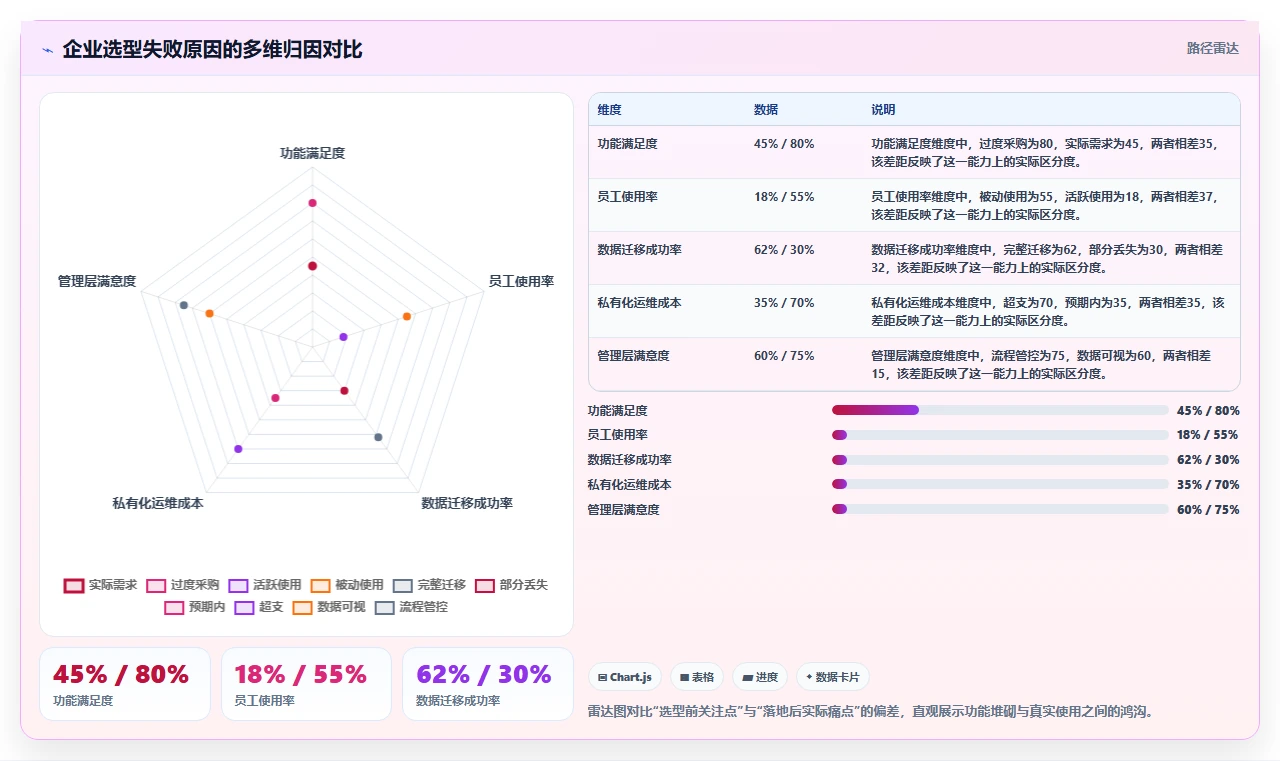
Task: Show or hide the 预期内 legend series
Action: click(x=195, y=607)
